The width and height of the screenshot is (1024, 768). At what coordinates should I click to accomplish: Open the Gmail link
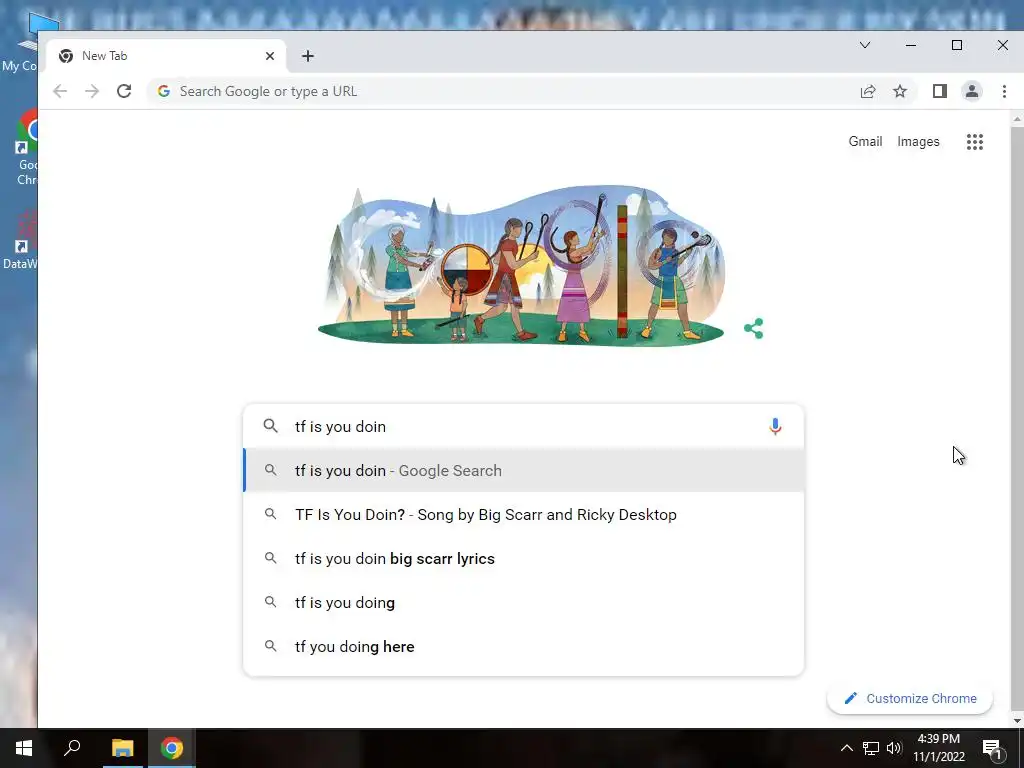[x=865, y=142]
